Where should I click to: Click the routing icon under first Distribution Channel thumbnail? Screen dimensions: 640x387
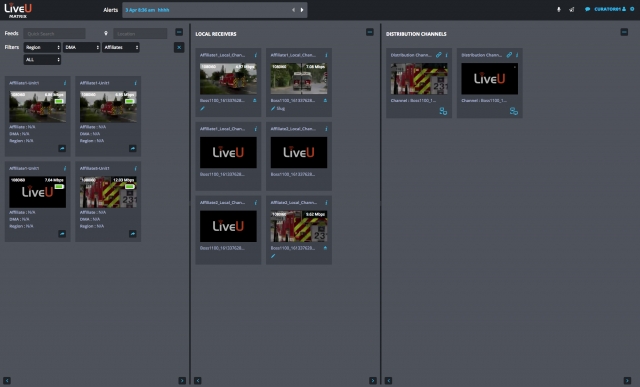tap(443, 111)
